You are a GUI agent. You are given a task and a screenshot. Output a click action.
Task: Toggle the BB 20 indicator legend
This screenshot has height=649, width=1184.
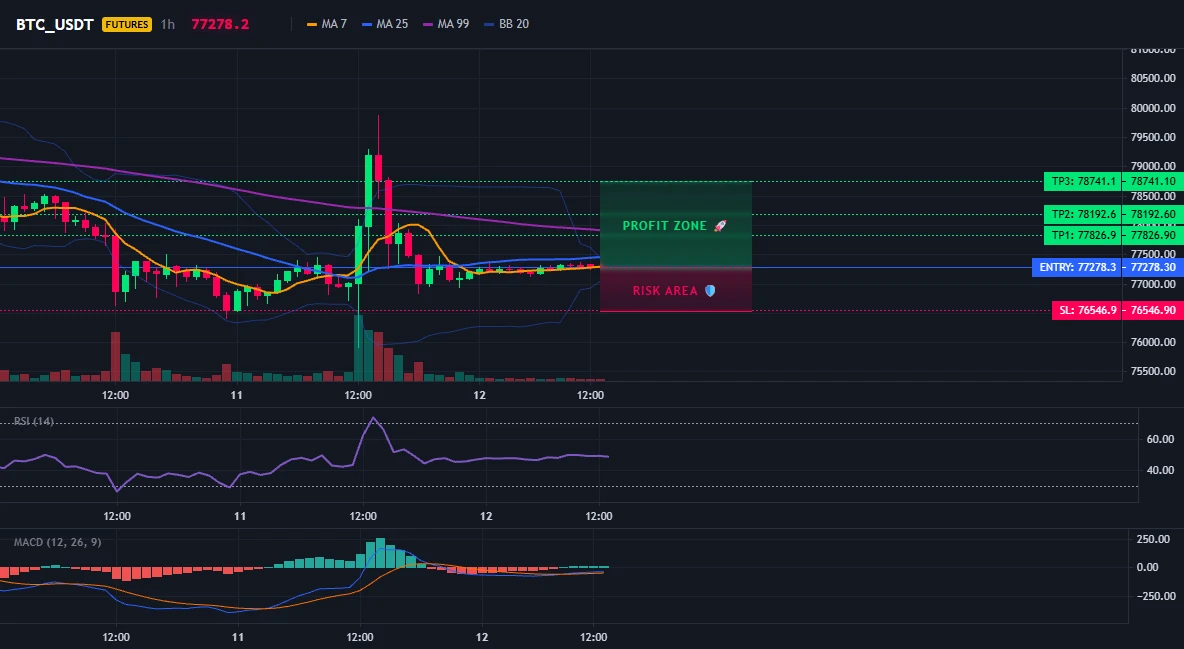tap(507, 24)
